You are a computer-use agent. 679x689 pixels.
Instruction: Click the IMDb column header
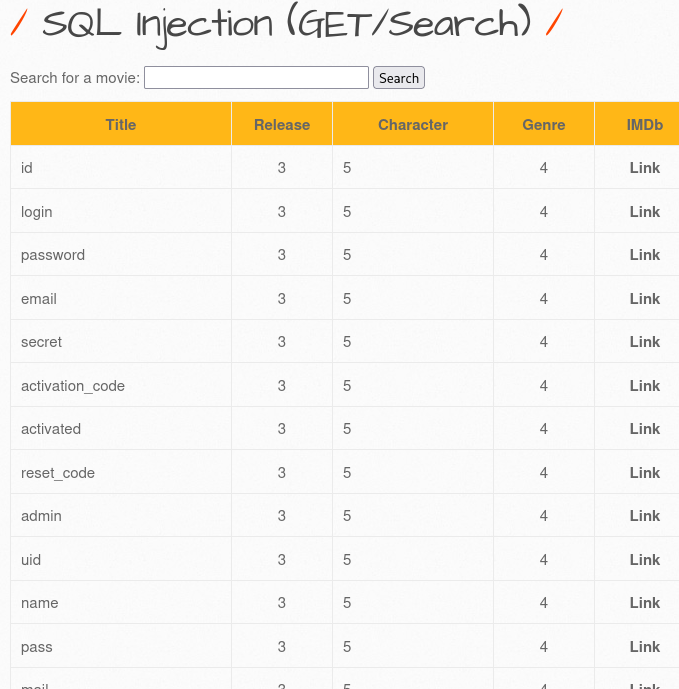(644, 125)
